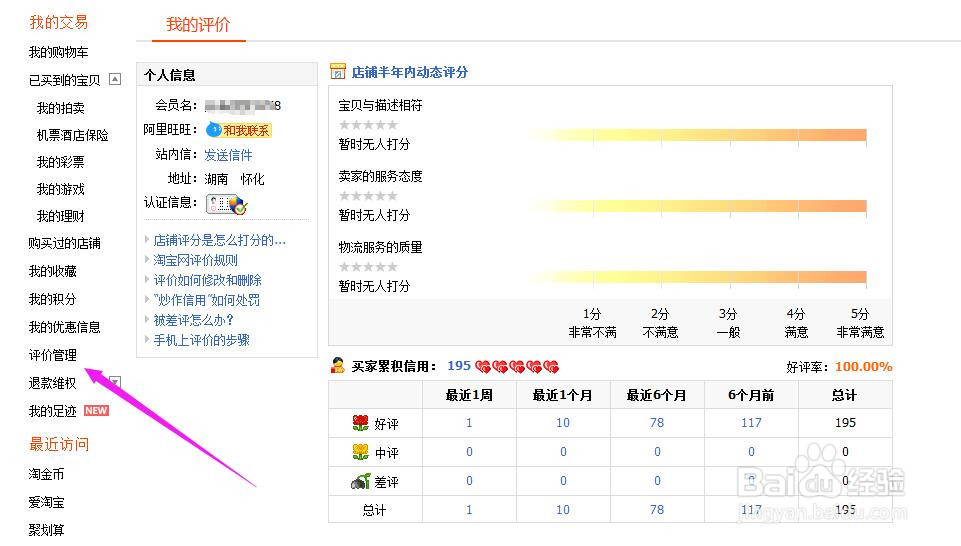
Task: Open "炒作信用"如何处罚 help link
Action: click(x=207, y=300)
